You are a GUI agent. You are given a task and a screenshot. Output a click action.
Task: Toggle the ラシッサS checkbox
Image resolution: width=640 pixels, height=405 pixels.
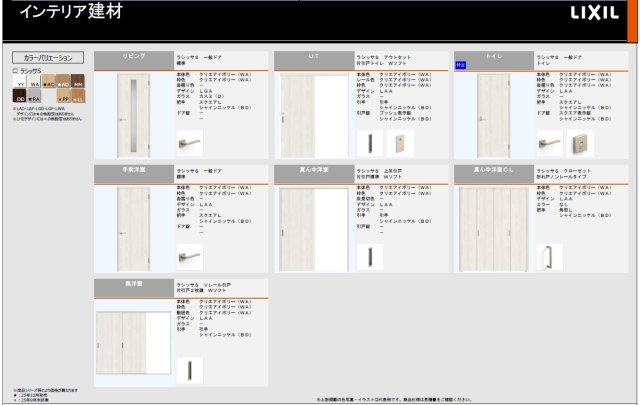coord(15,72)
